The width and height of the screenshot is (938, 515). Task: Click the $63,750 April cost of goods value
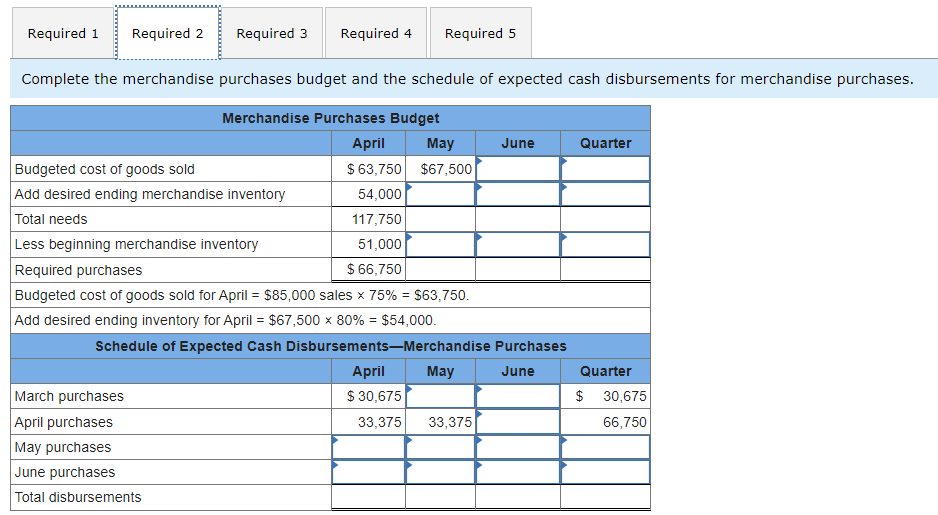[374, 169]
